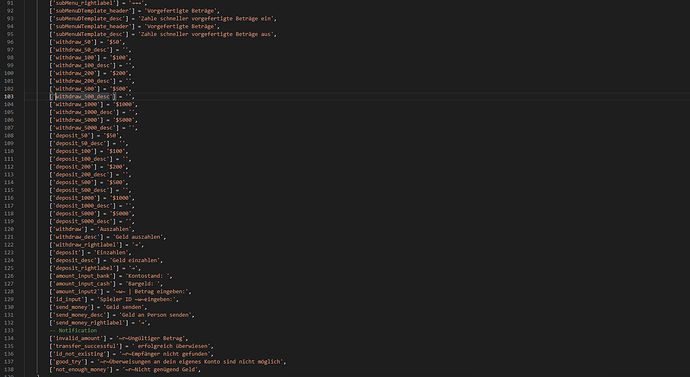Click the '-- Notification' comment line
The image size is (690, 377).
pyautogui.click(x=73, y=330)
